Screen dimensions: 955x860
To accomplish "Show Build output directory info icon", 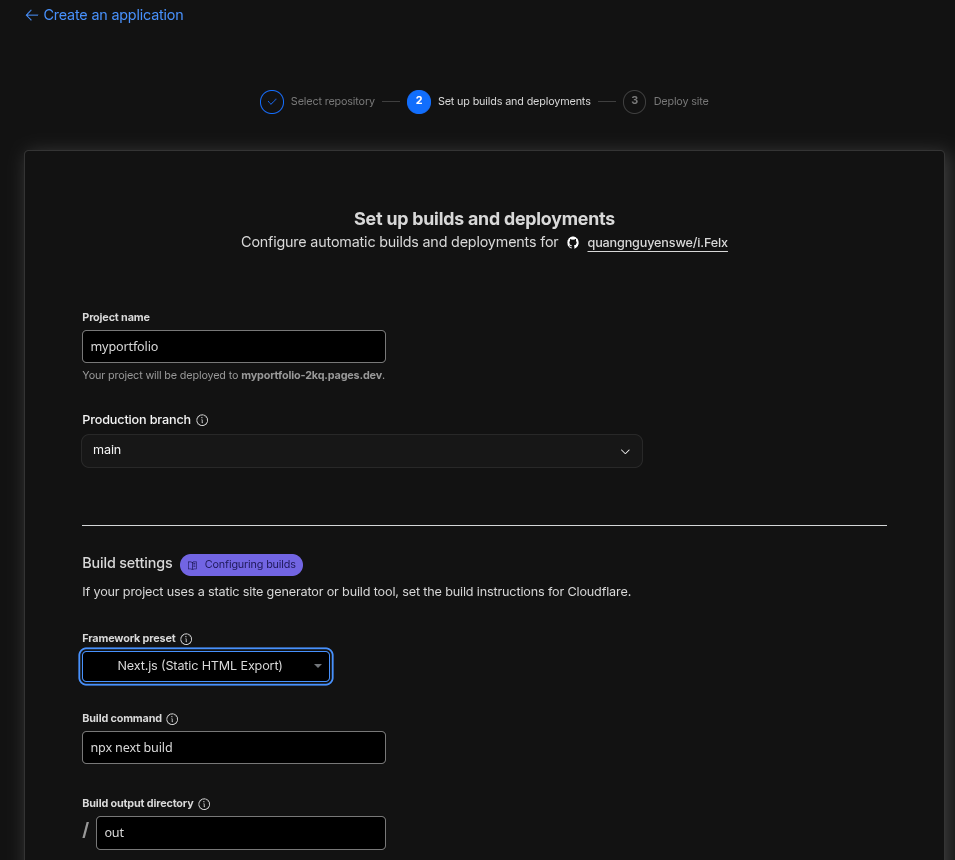I will [205, 804].
